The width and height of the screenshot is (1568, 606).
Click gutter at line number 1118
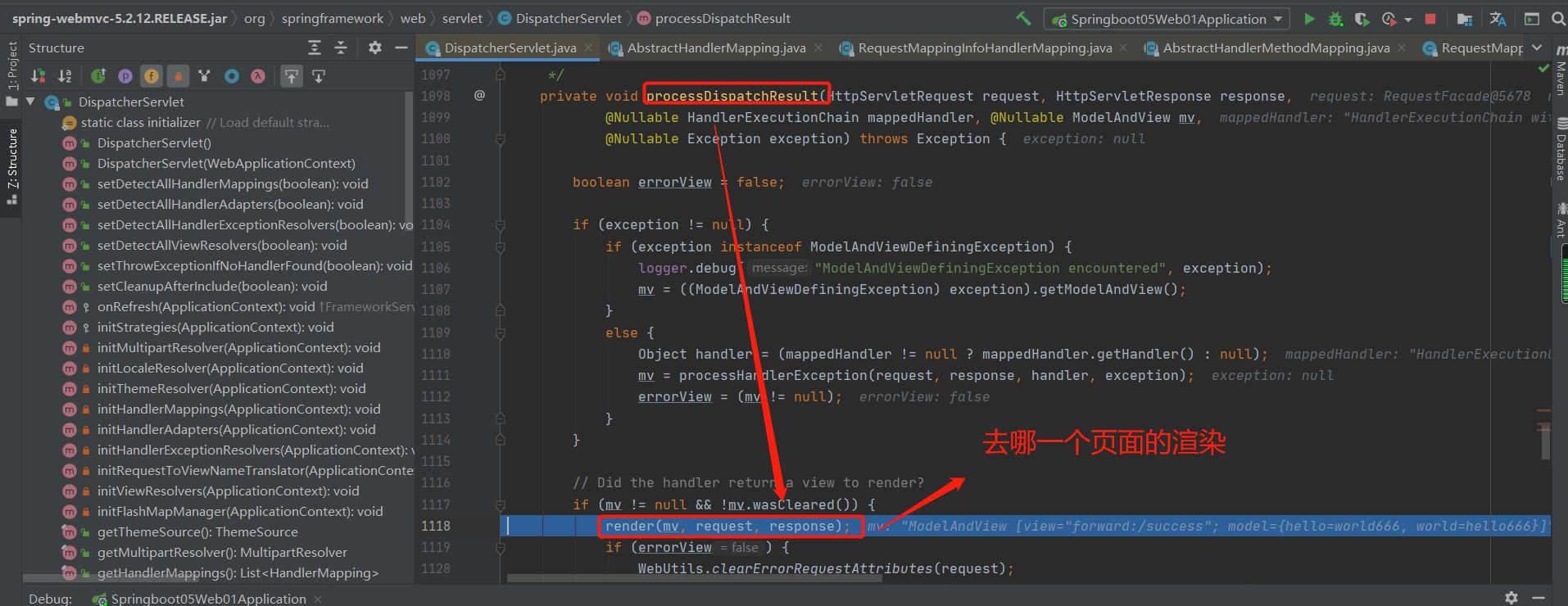click(x=436, y=526)
